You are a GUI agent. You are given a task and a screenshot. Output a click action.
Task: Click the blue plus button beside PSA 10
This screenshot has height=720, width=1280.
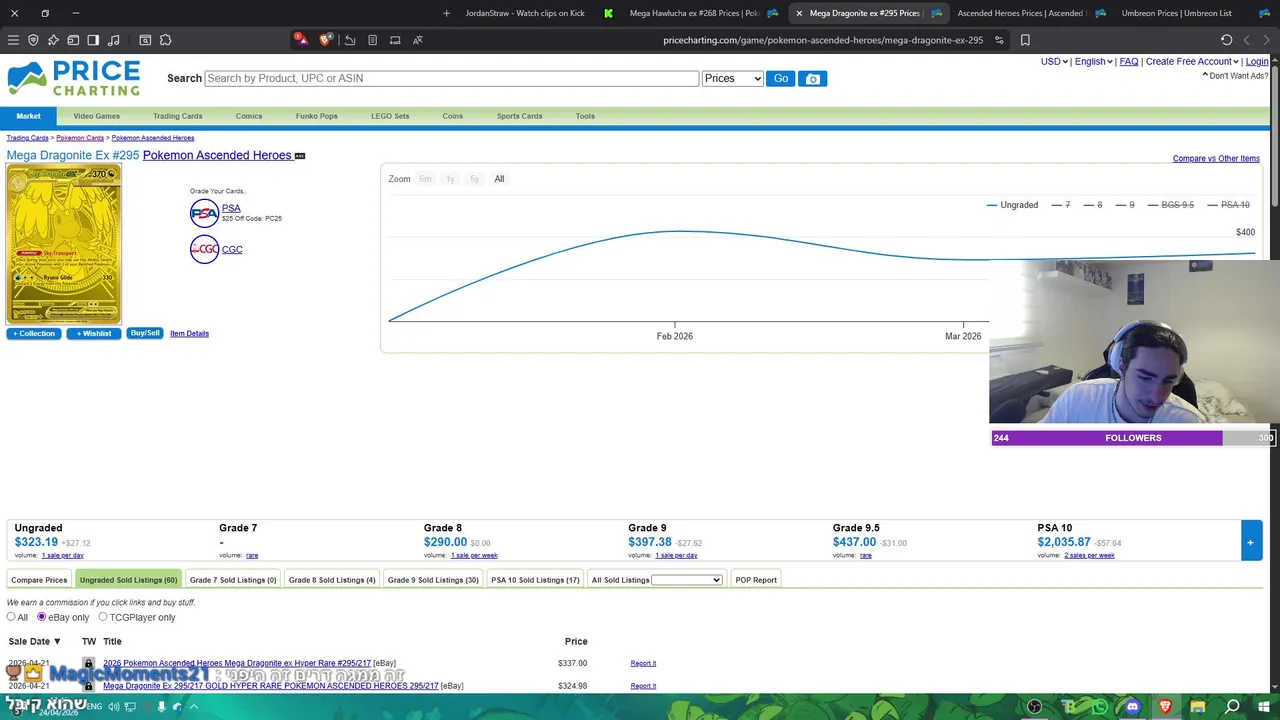[1250, 542]
